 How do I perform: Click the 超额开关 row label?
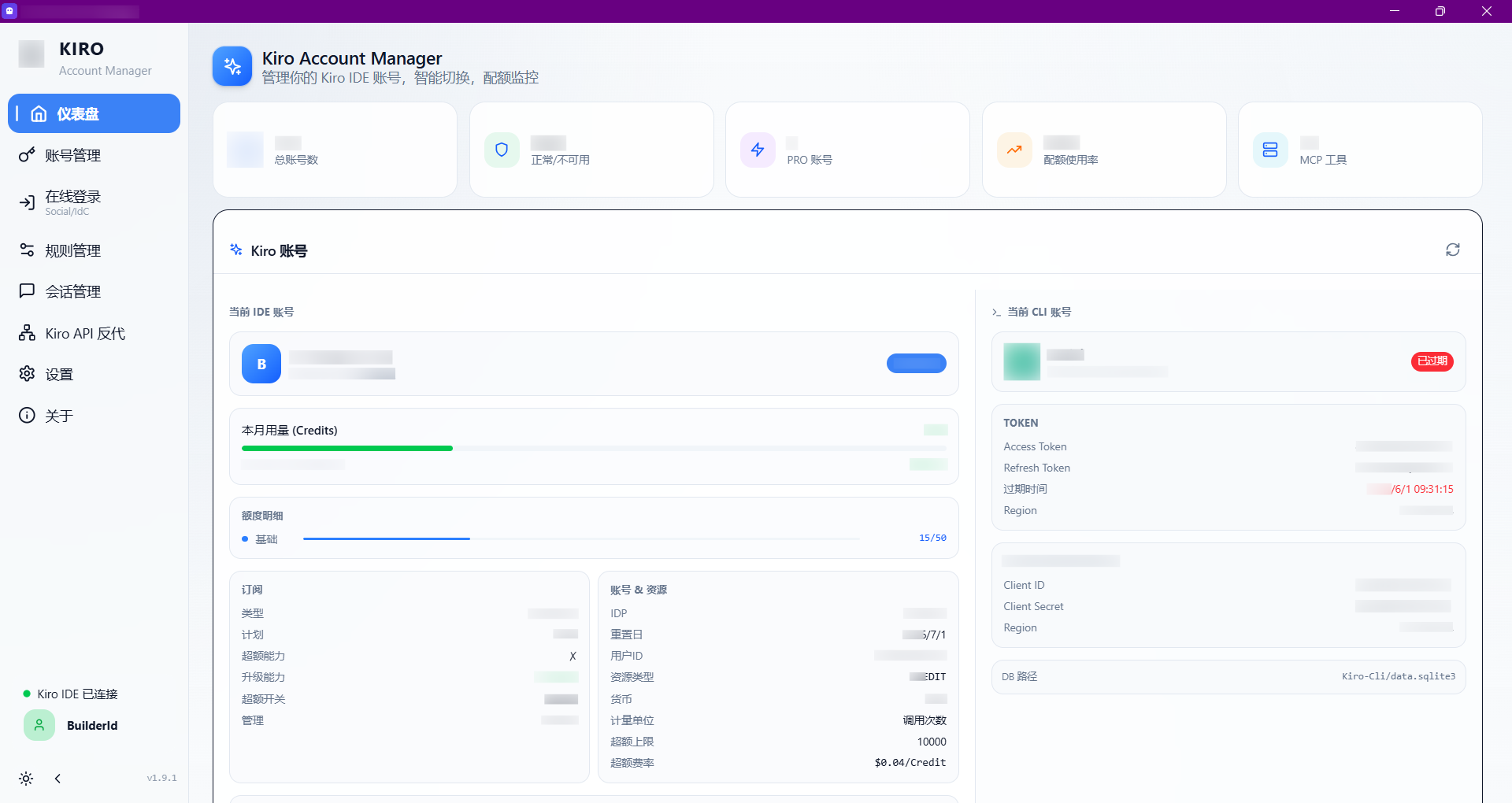point(263,699)
